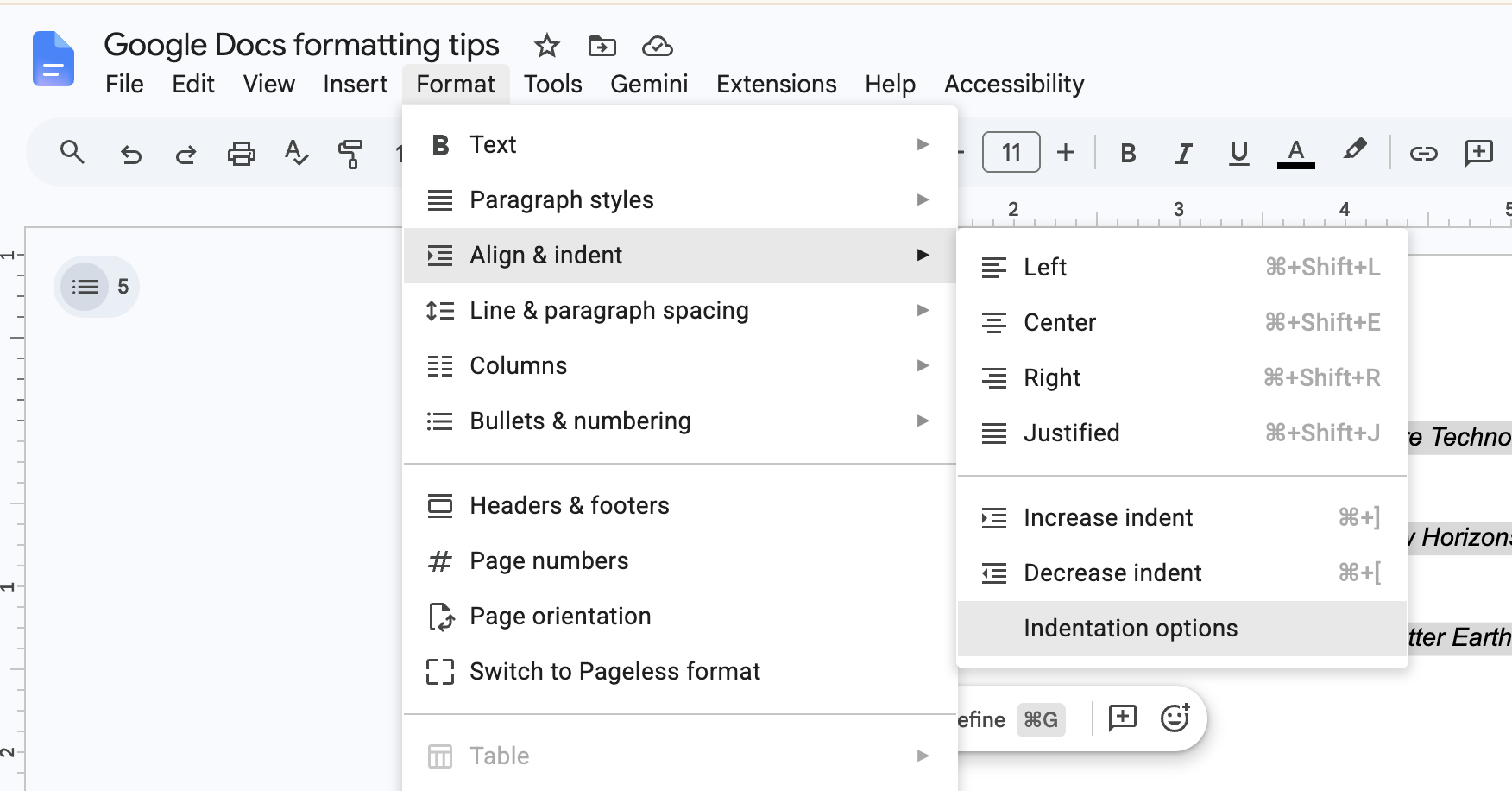Activate the paint format tool
The height and width of the screenshot is (791, 1512).
click(x=350, y=154)
